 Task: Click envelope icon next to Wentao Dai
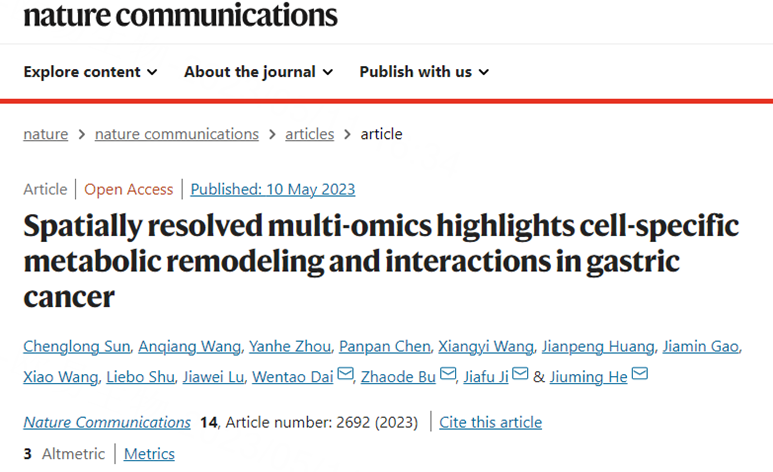click(x=345, y=374)
